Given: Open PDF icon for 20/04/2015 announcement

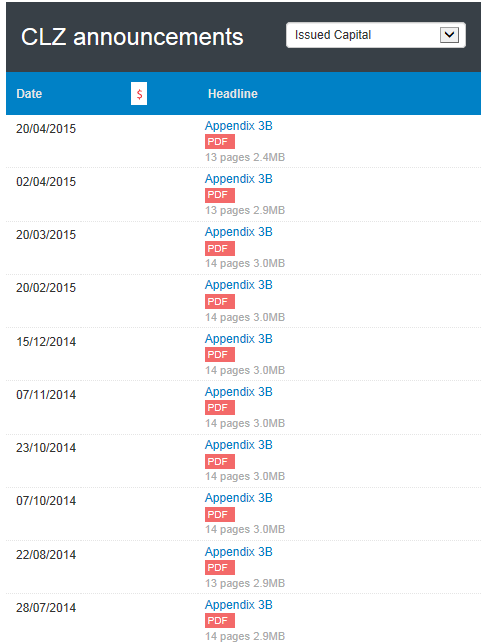Looking at the screenshot, I should pos(220,142).
